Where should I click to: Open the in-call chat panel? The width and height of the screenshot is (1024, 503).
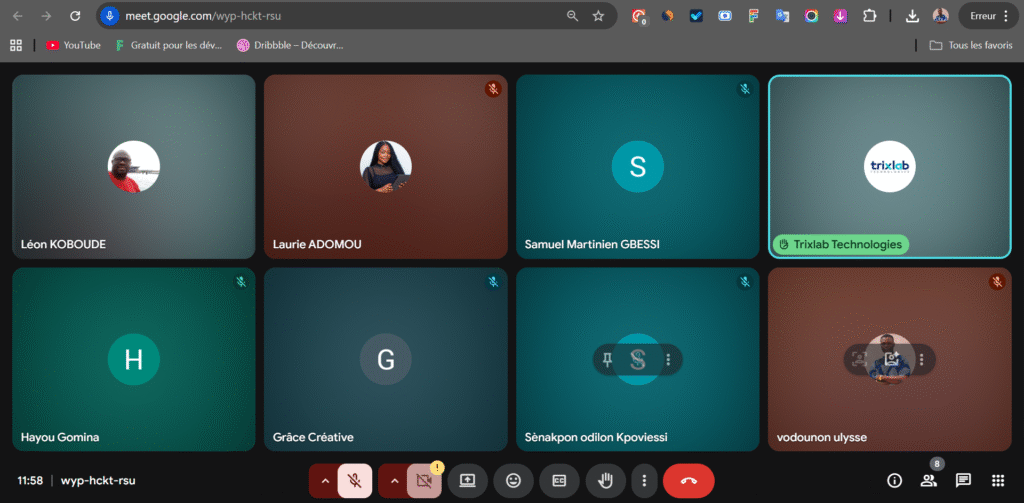coord(963,480)
